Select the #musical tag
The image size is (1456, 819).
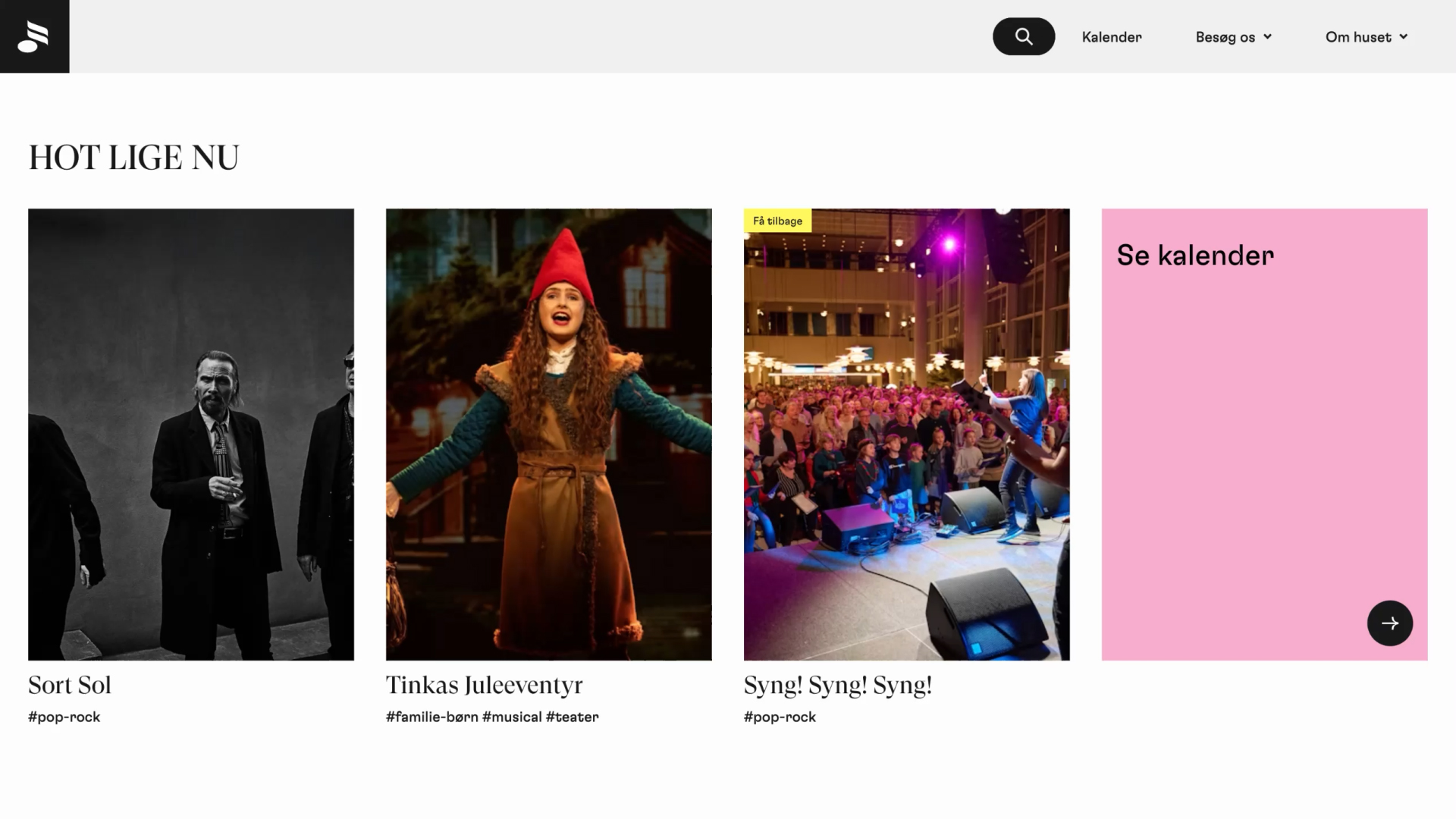[512, 717]
